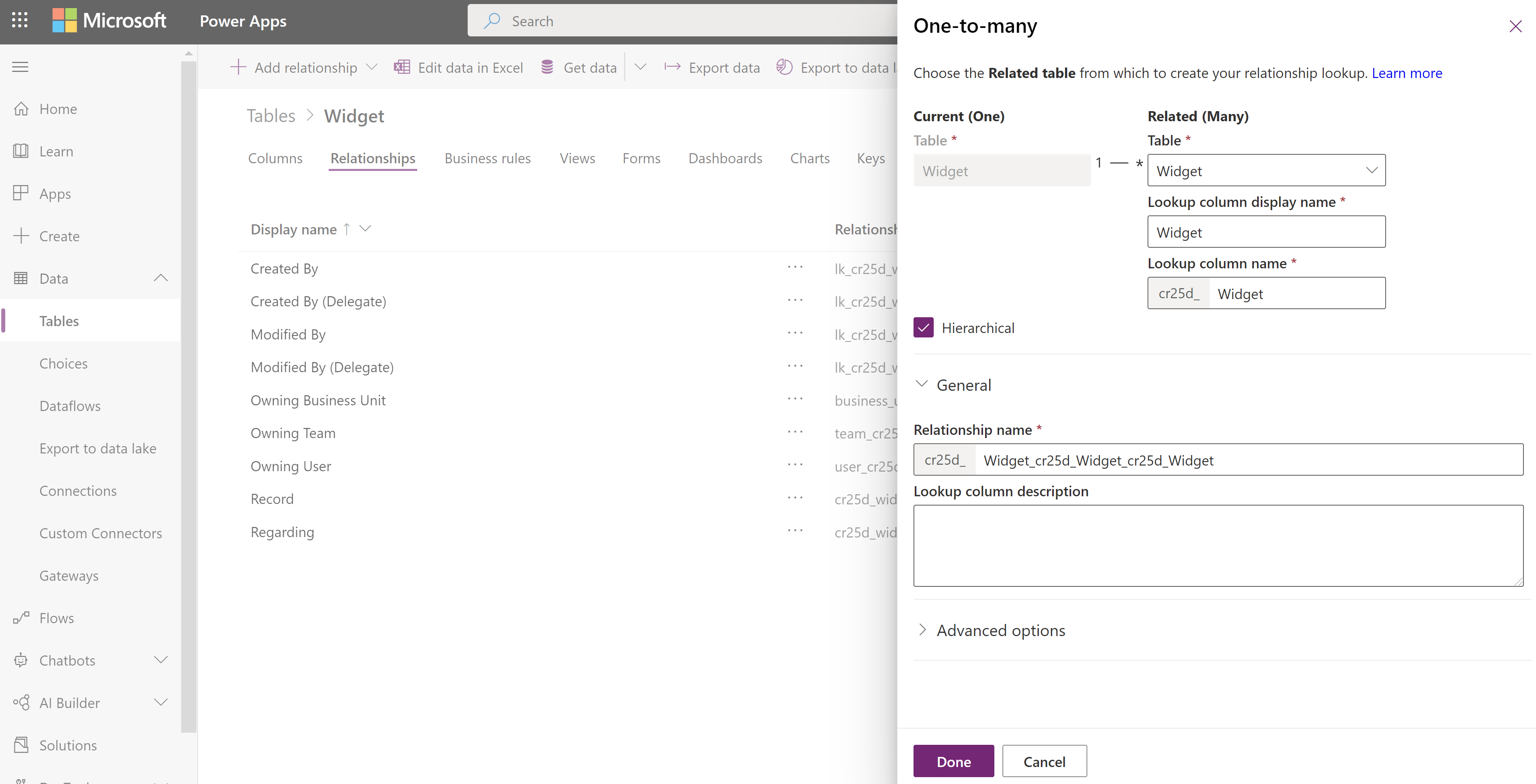Click the Microsoft Power Apps home icon
1536x784 pixels.
(x=20, y=108)
